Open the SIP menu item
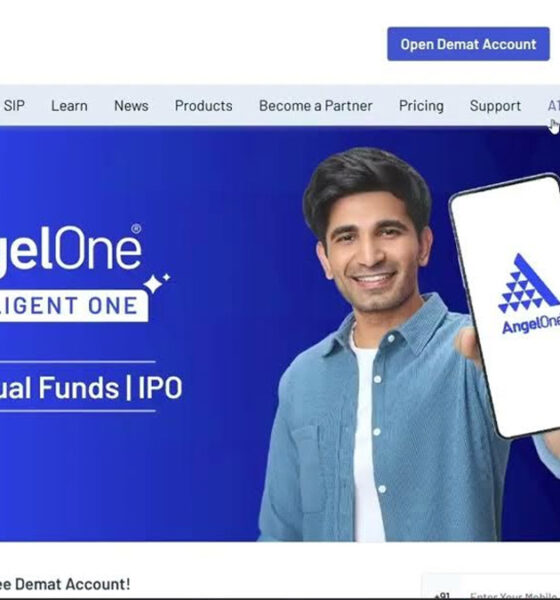560x600 pixels. 14,106
